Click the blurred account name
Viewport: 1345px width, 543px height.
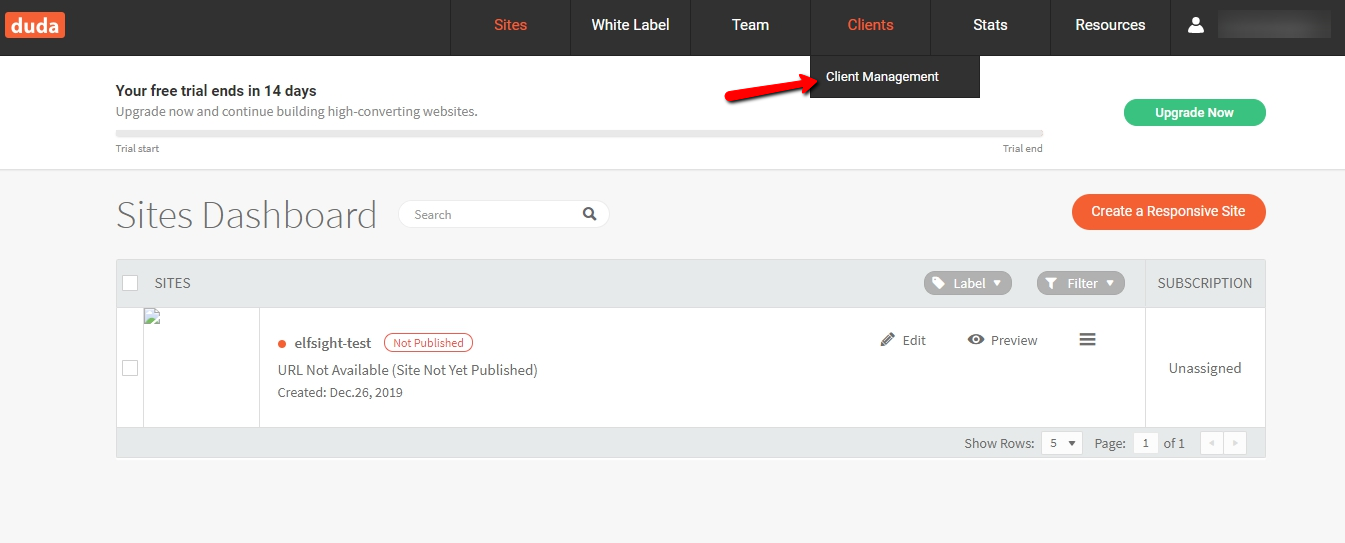point(1274,25)
